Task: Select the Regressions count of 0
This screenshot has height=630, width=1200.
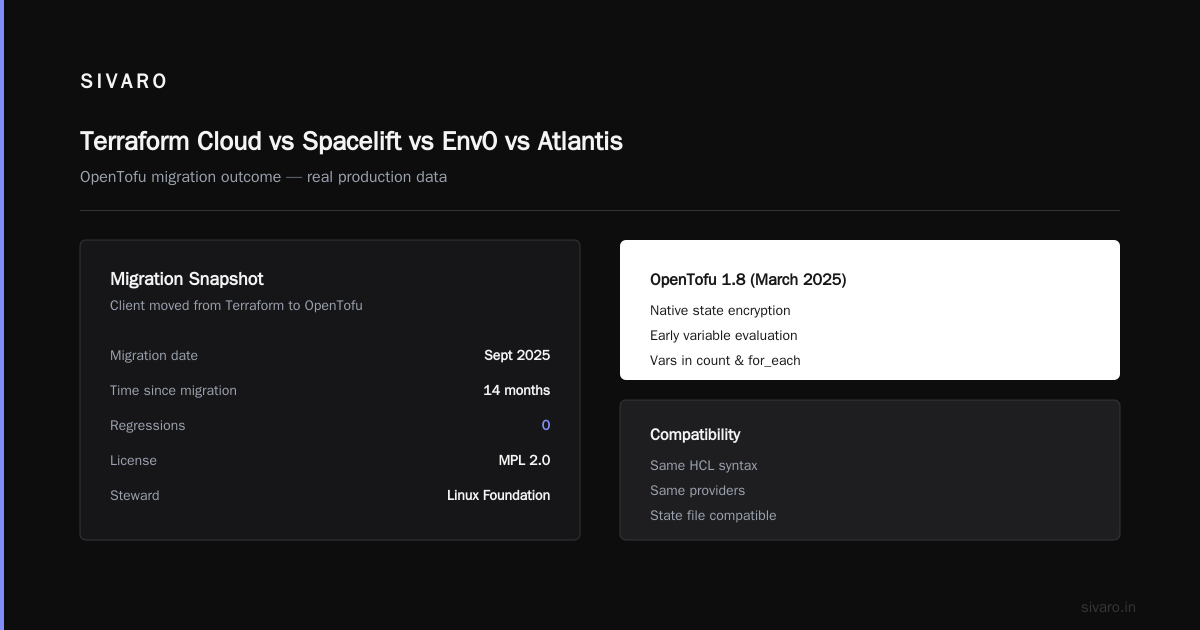Action: click(x=546, y=425)
